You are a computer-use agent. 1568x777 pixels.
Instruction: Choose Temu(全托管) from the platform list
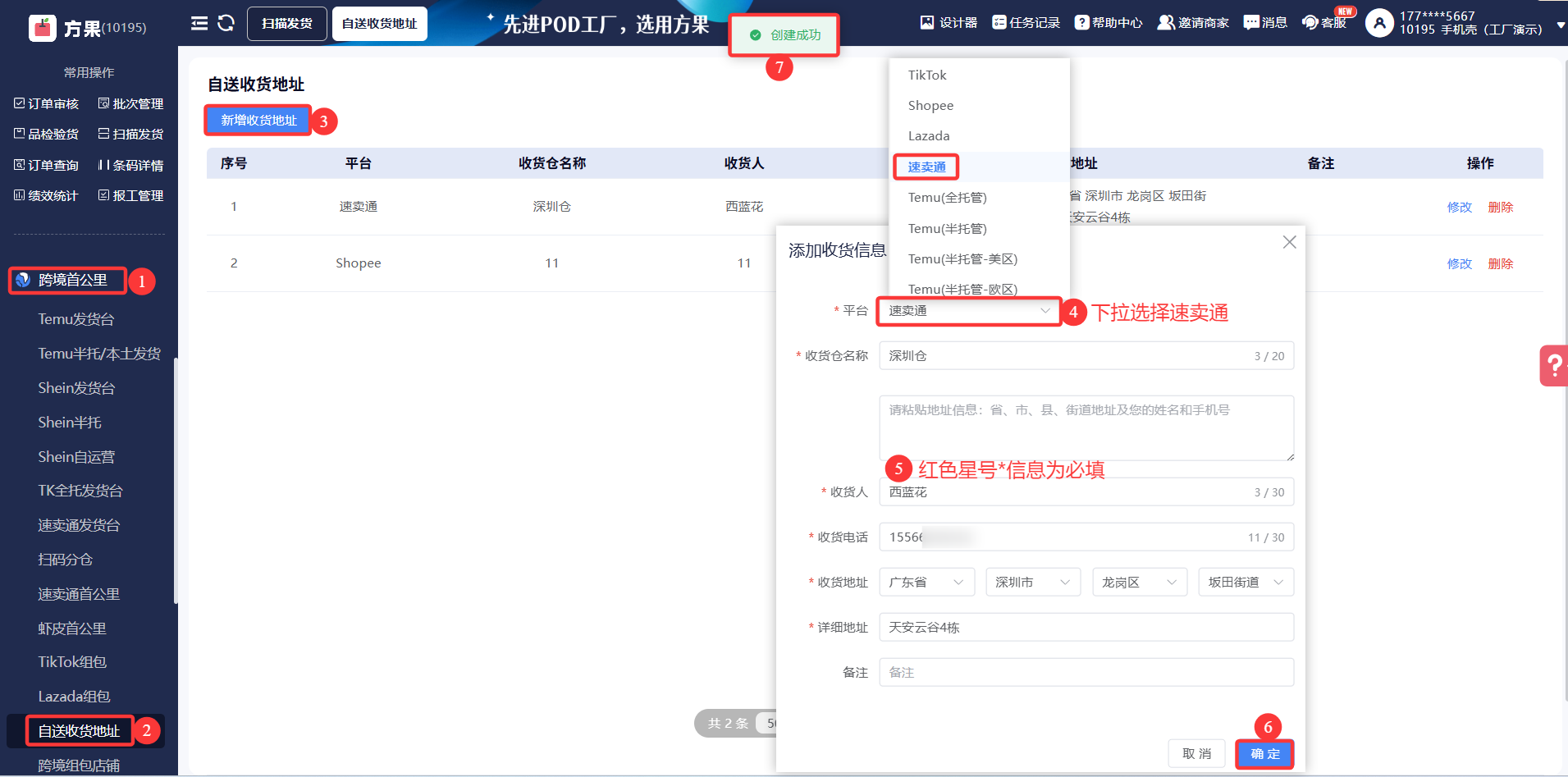(979, 198)
